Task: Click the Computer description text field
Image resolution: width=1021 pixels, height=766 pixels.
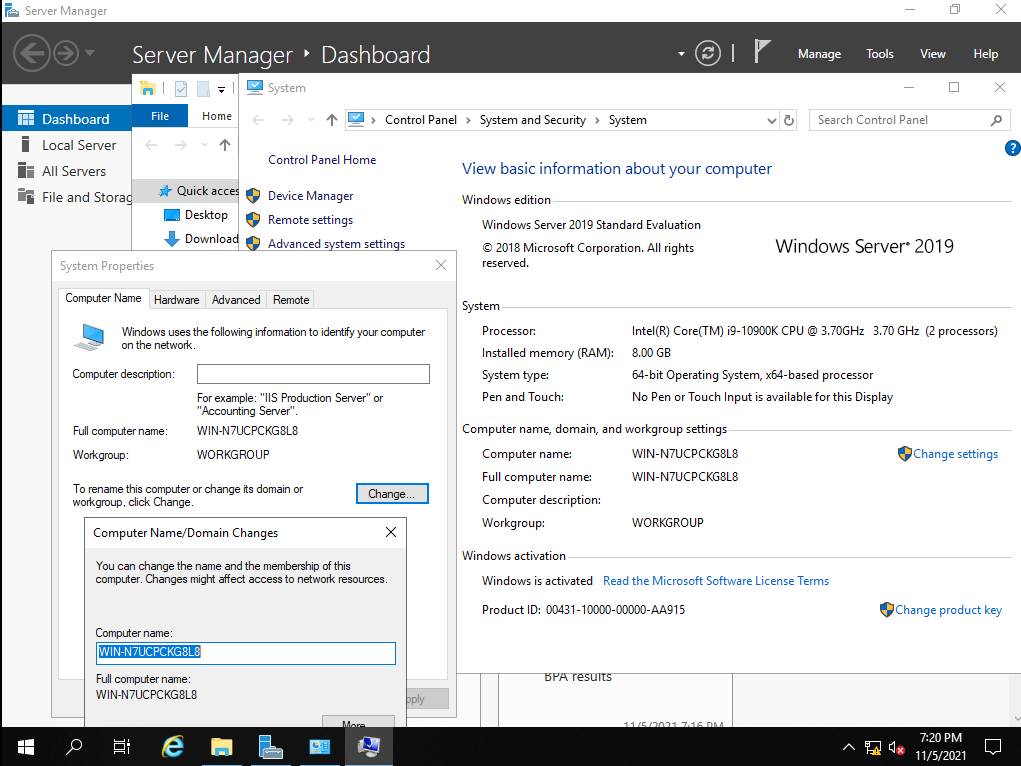Action: (313, 374)
